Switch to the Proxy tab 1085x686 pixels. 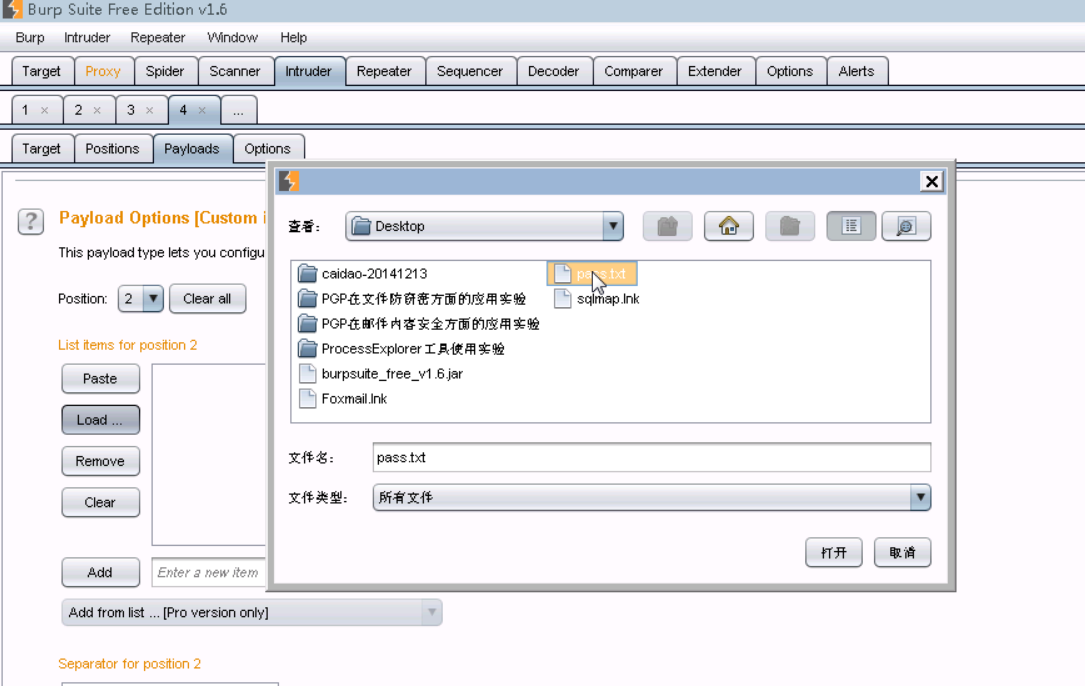pos(103,71)
